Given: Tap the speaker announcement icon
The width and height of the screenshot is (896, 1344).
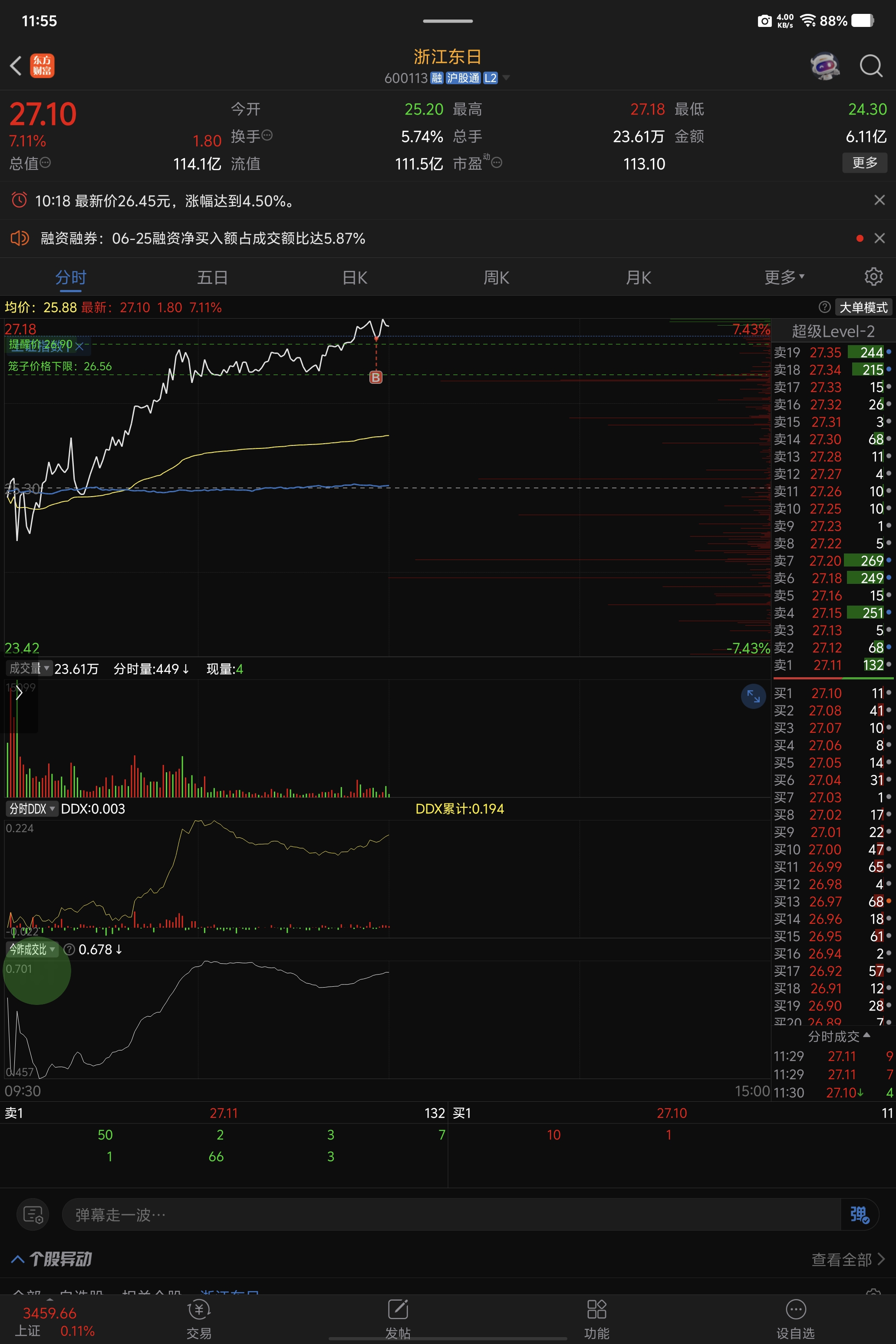Looking at the screenshot, I should point(20,238).
